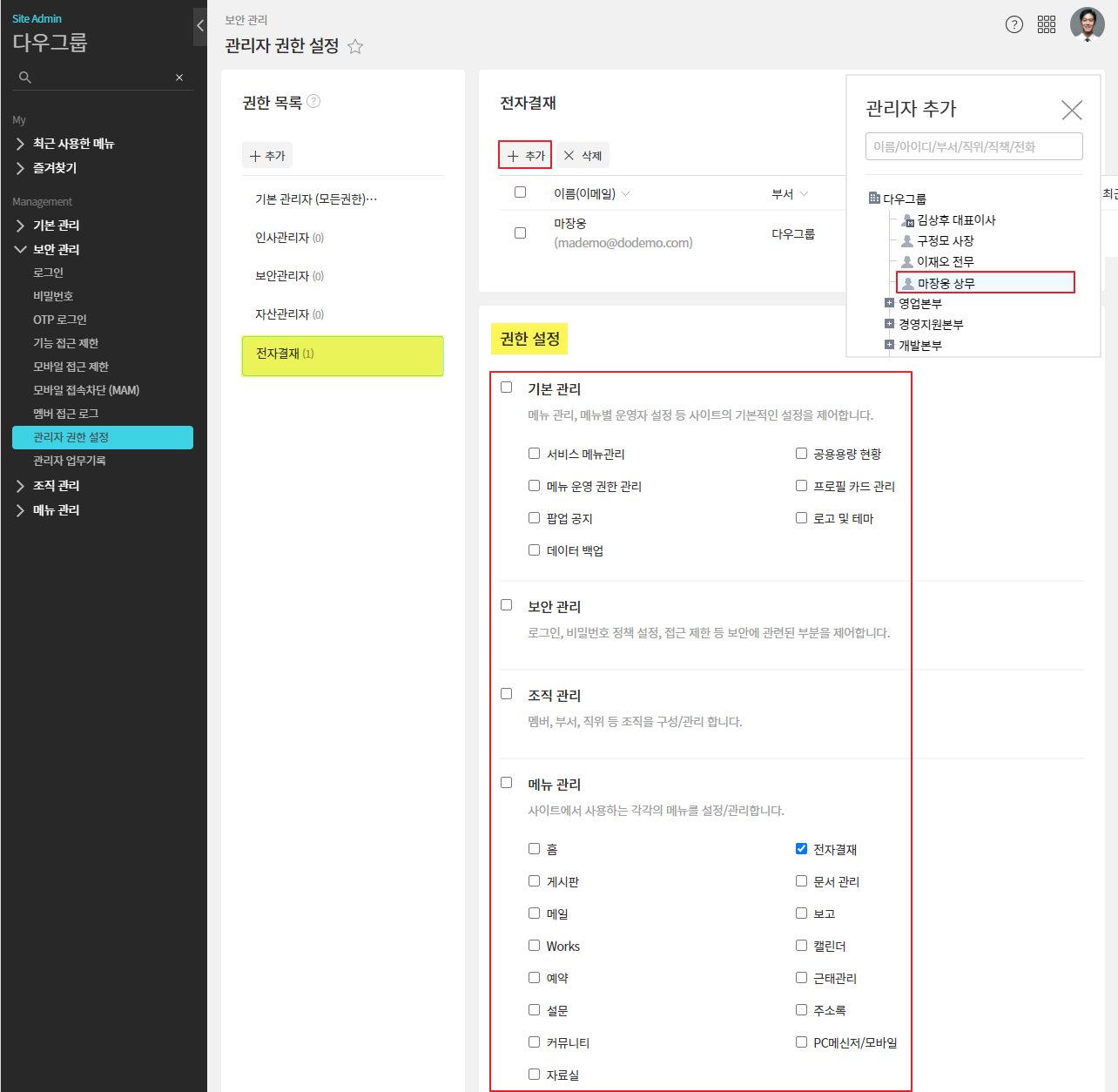Select 보안관리자 in the permission list
Viewport: 1118px width, 1092px height.
(282, 276)
